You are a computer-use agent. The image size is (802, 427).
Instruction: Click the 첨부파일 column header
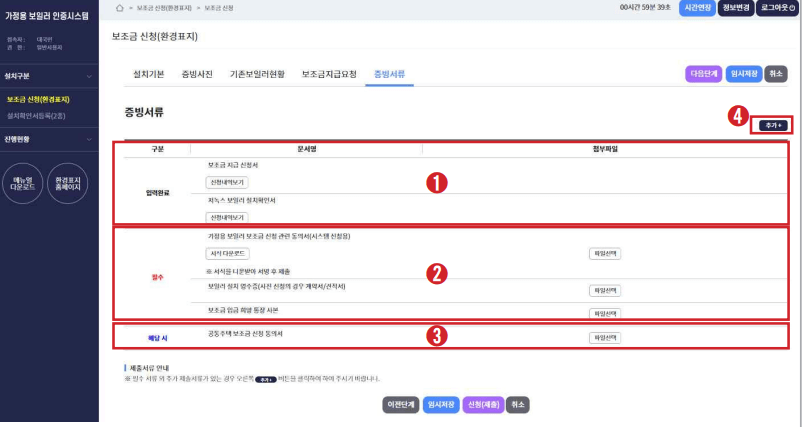click(605, 149)
